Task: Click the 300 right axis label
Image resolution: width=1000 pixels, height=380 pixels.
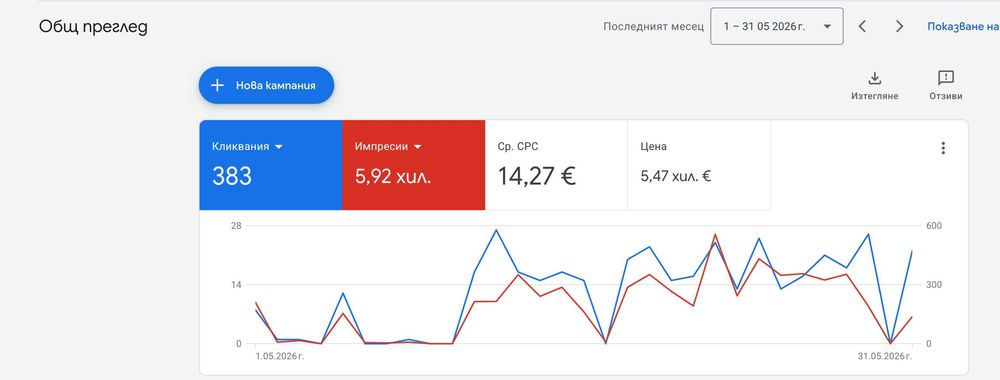Action: (934, 284)
